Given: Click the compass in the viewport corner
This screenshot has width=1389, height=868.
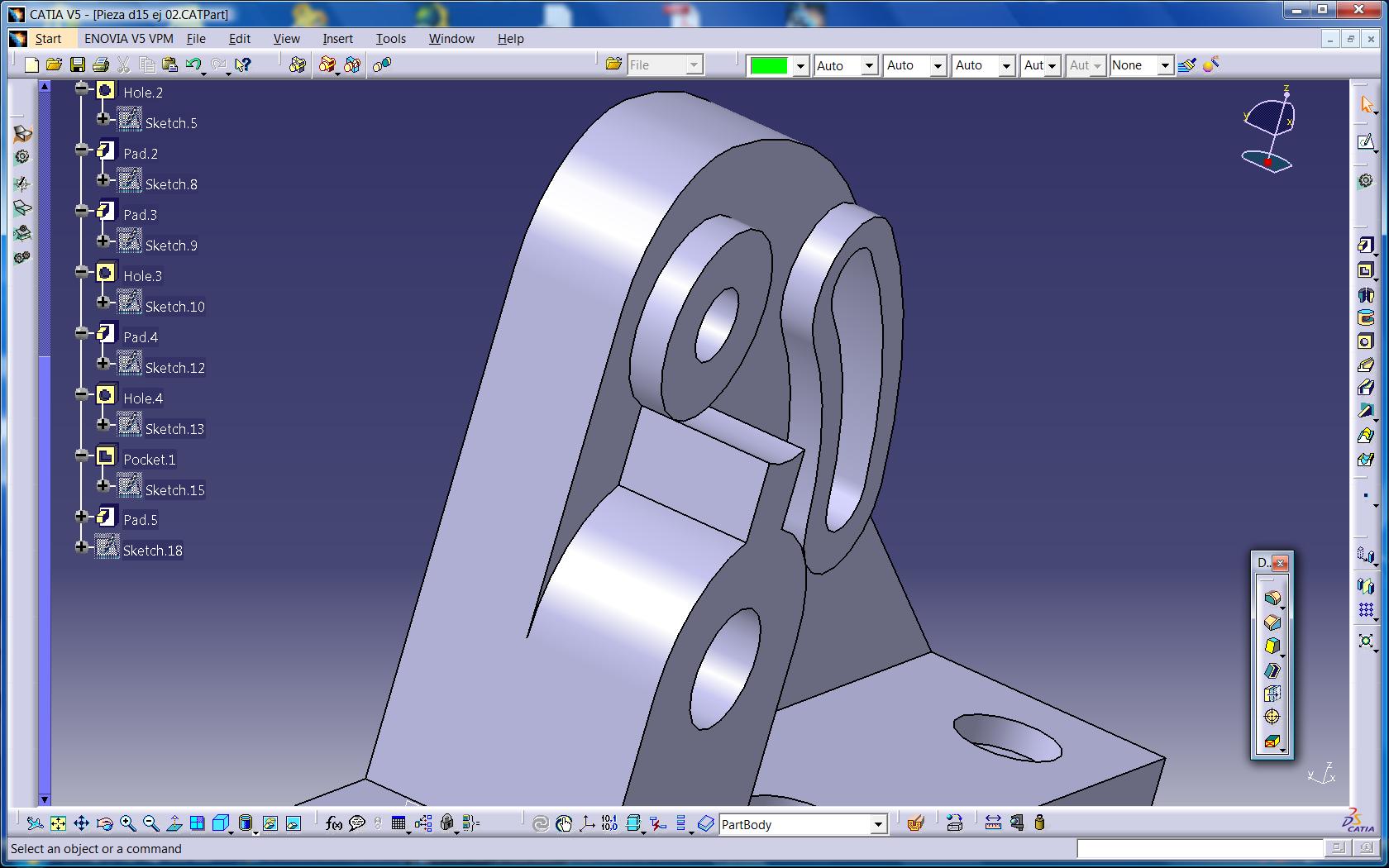Looking at the screenshot, I should click(x=1269, y=128).
